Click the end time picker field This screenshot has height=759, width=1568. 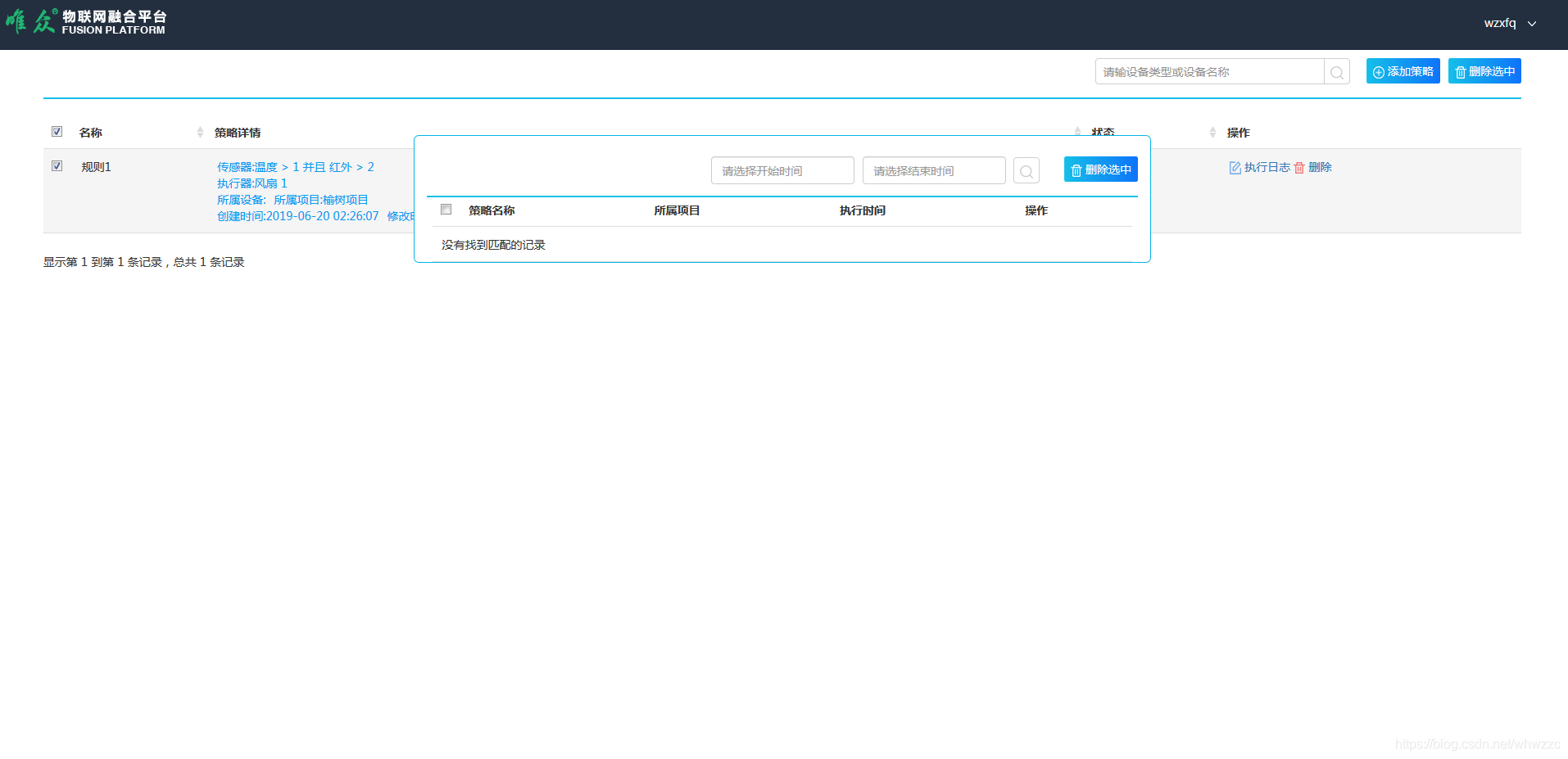[934, 170]
